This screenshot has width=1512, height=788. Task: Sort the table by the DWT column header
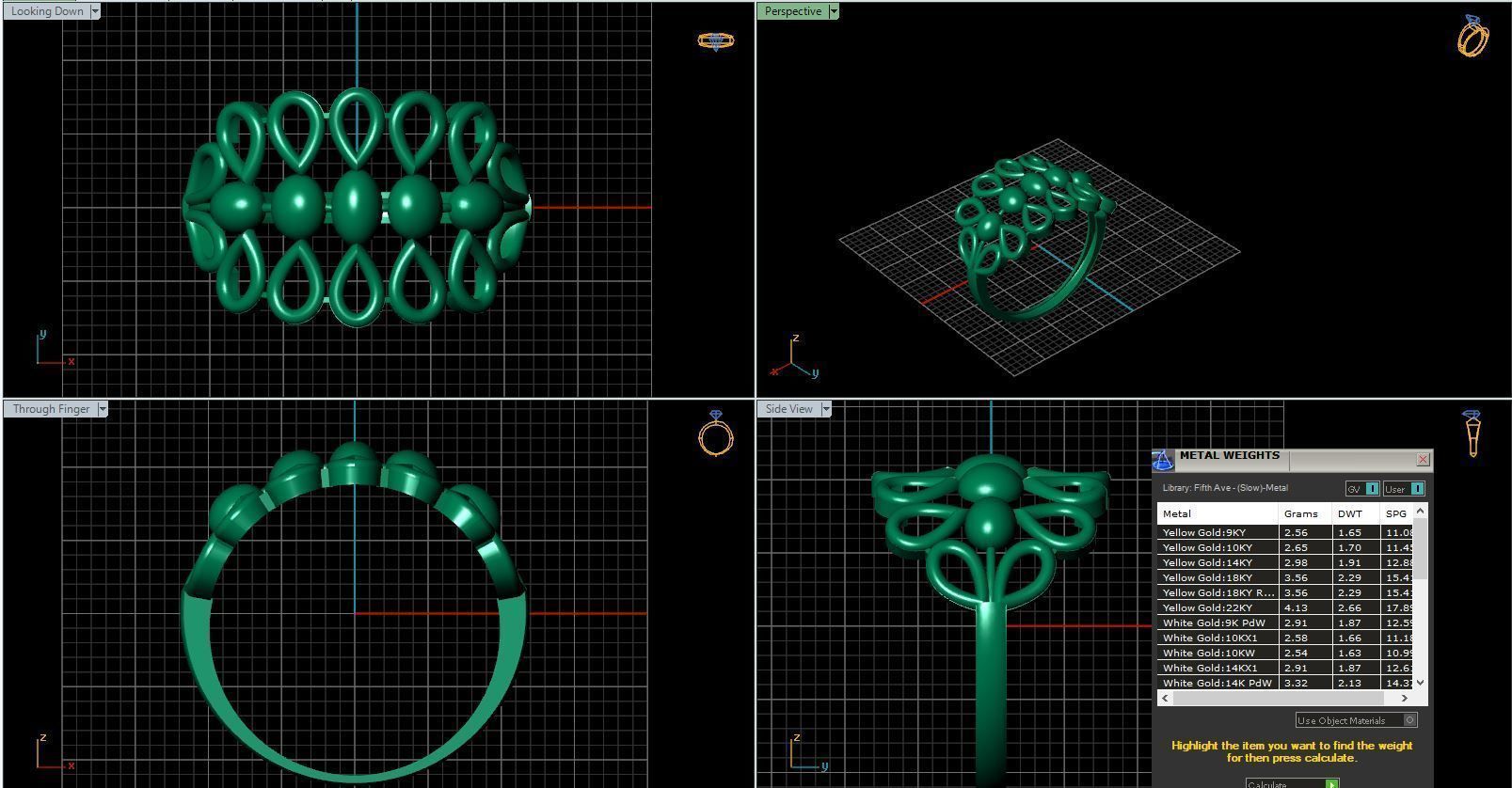[x=1356, y=513]
